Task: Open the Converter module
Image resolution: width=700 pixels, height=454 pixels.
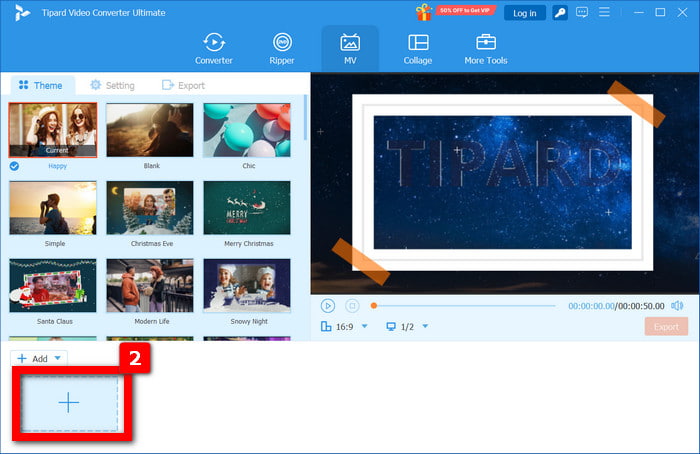Action: [213, 49]
